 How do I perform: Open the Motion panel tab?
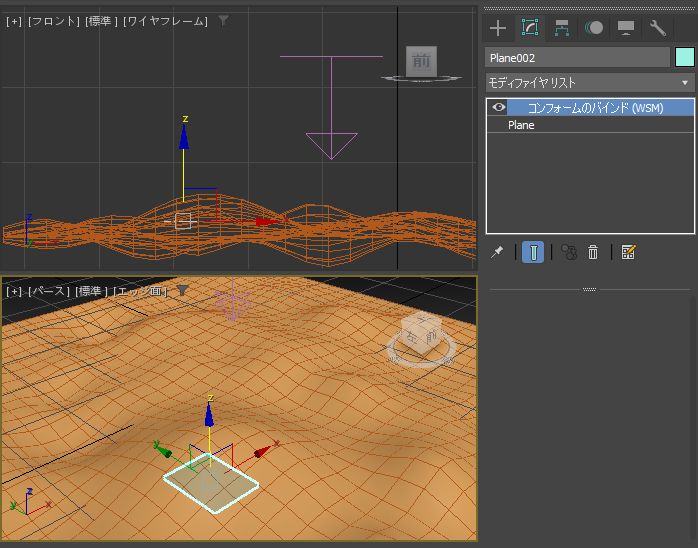[x=594, y=28]
